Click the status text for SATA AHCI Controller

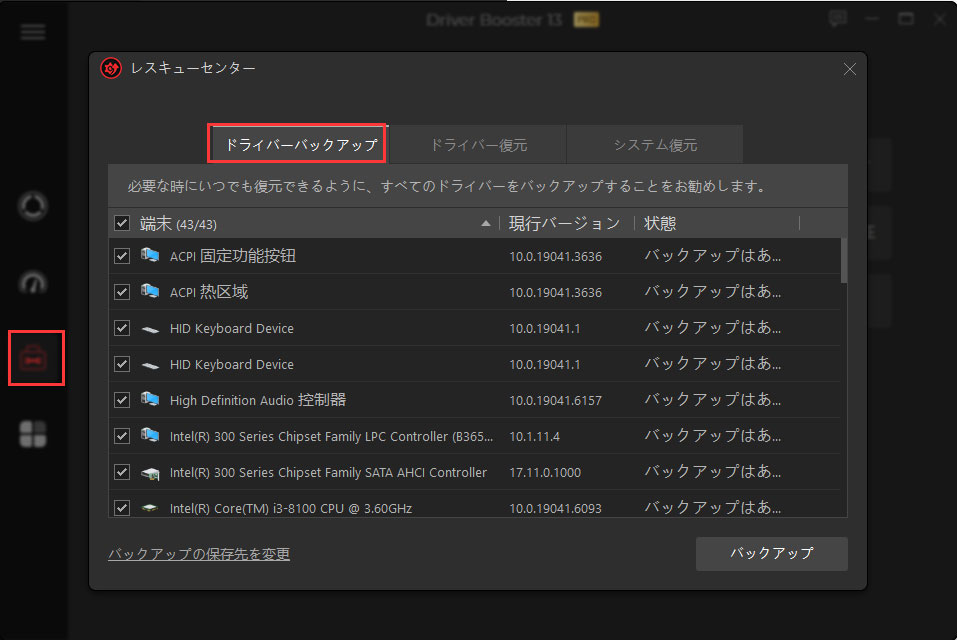coord(713,472)
